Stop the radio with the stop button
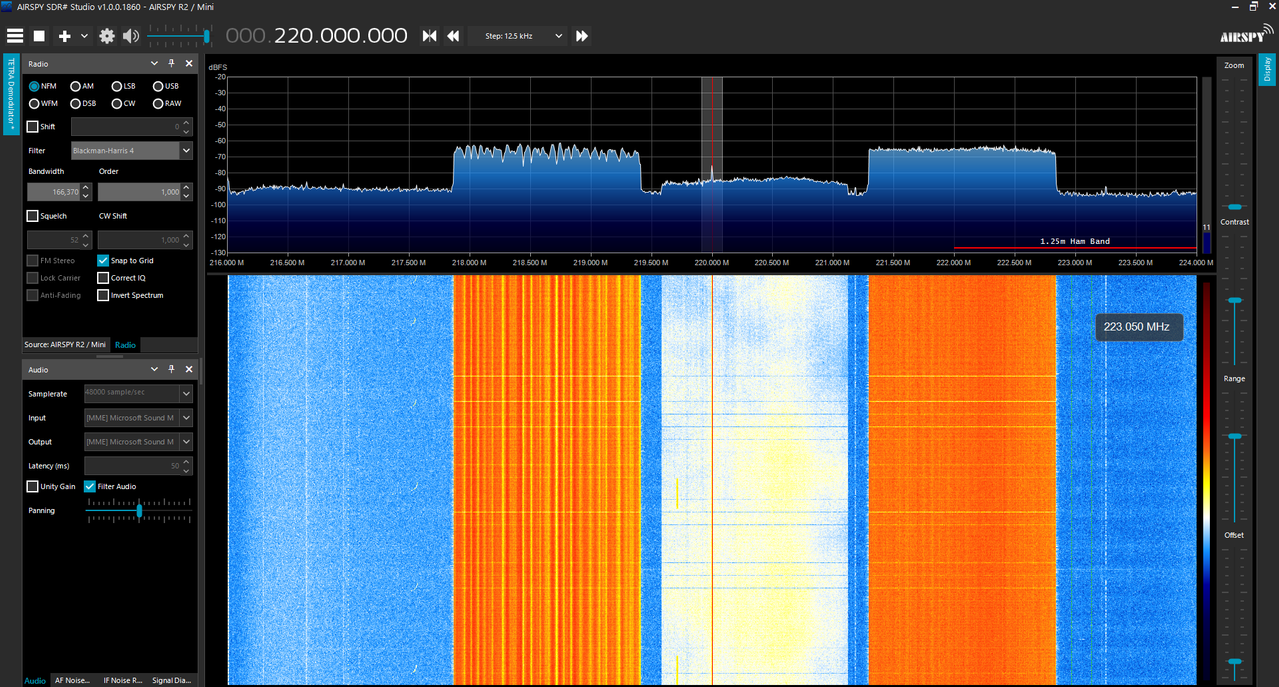 coord(39,36)
